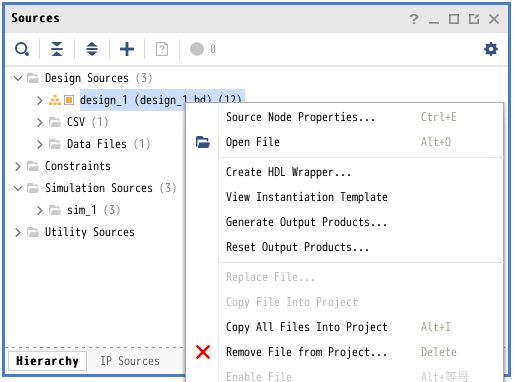Add sources using the plus icon
516x382 pixels.
(x=127, y=49)
